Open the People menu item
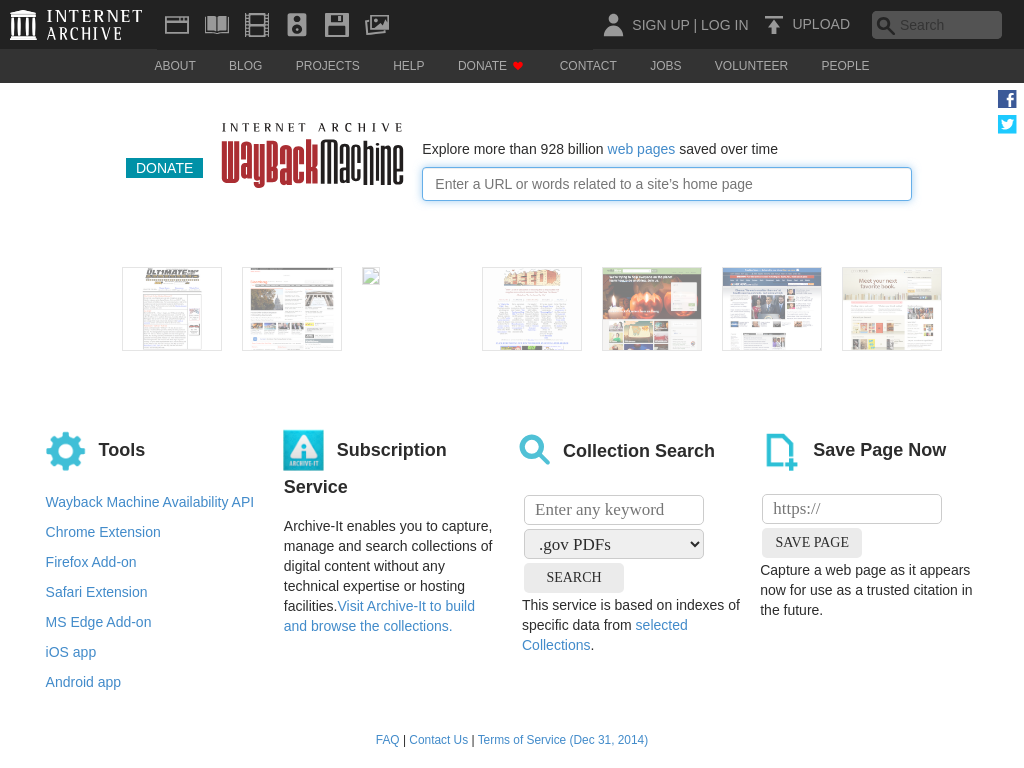The width and height of the screenshot is (1024, 768). pos(845,66)
